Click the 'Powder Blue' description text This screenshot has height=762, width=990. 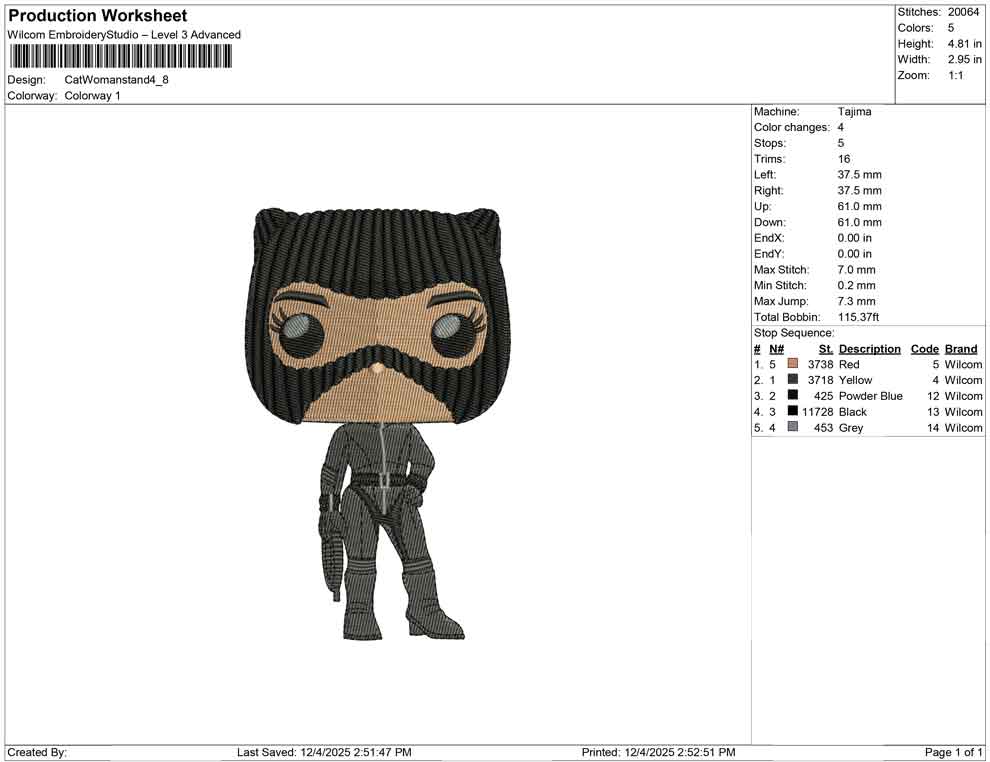(870, 395)
